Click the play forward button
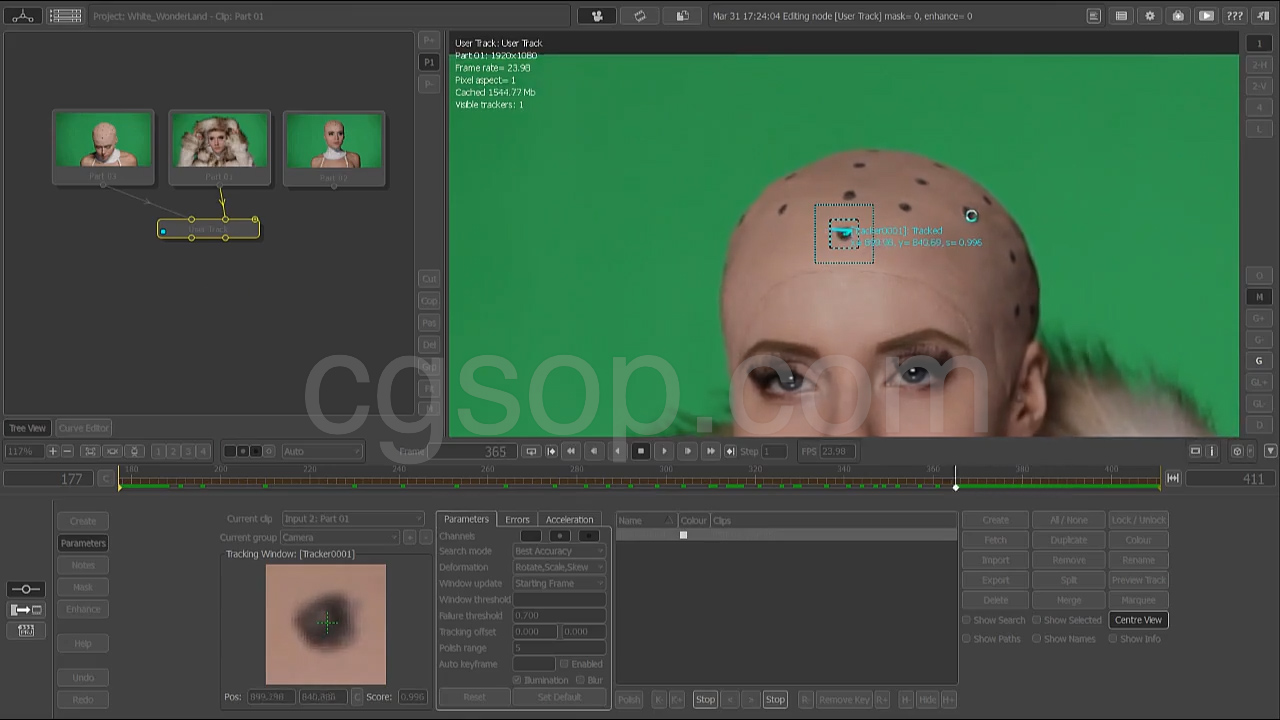 [x=664, y=451]
